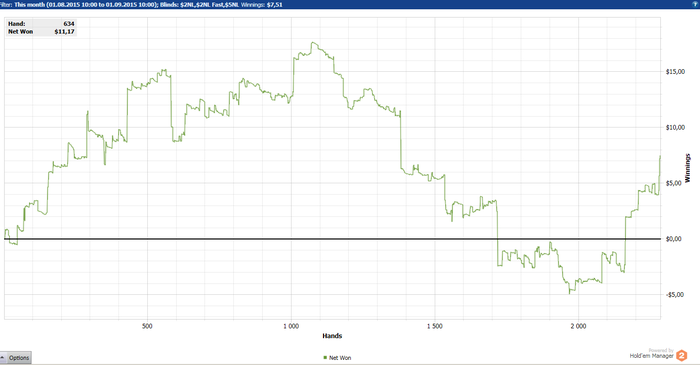Click the Hand: 634 tooltip row
The height and width of the screenshot is (365, 700).
point(41,24)
